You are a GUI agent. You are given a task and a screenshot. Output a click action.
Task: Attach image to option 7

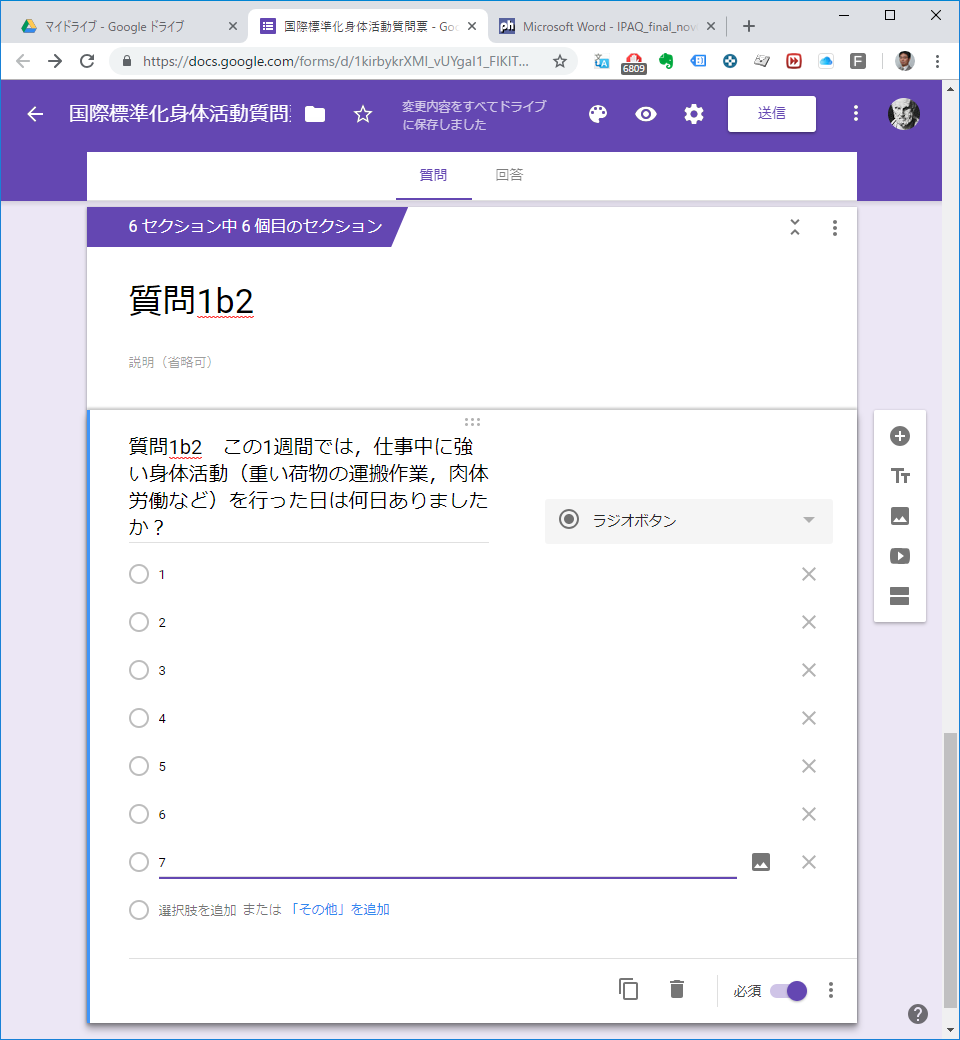pyautogui.click(x=761, y=862)
